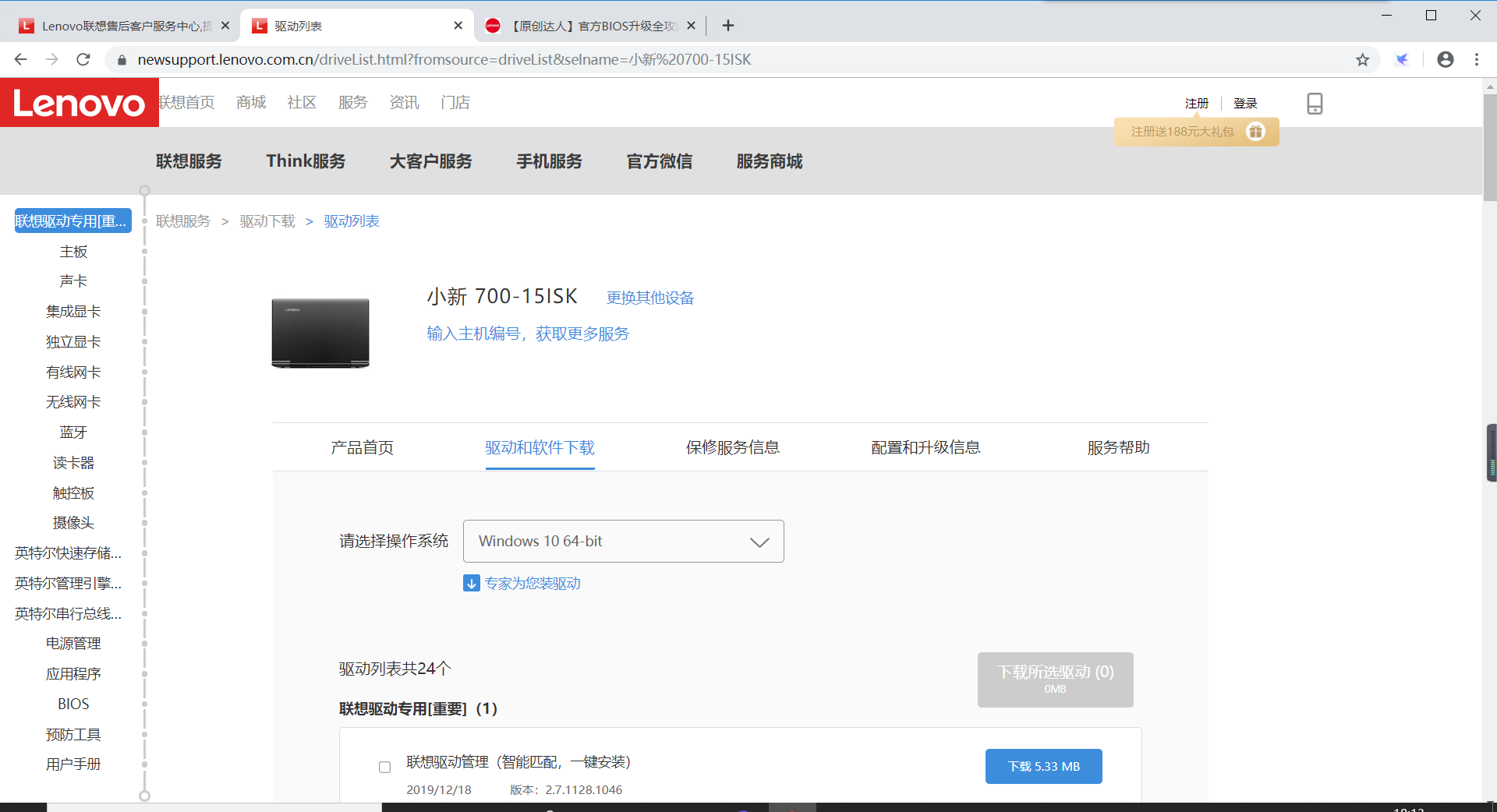Jump to 用户手册 in sidebar
Screen dimensions: 1497x812
(73, 764)
